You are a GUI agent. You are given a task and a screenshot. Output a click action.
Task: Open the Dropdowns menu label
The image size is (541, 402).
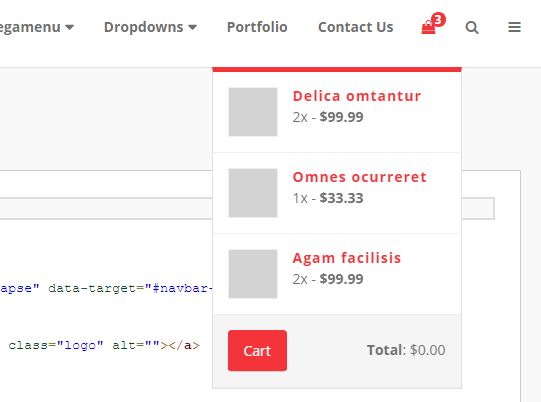[x=144, y=27]
